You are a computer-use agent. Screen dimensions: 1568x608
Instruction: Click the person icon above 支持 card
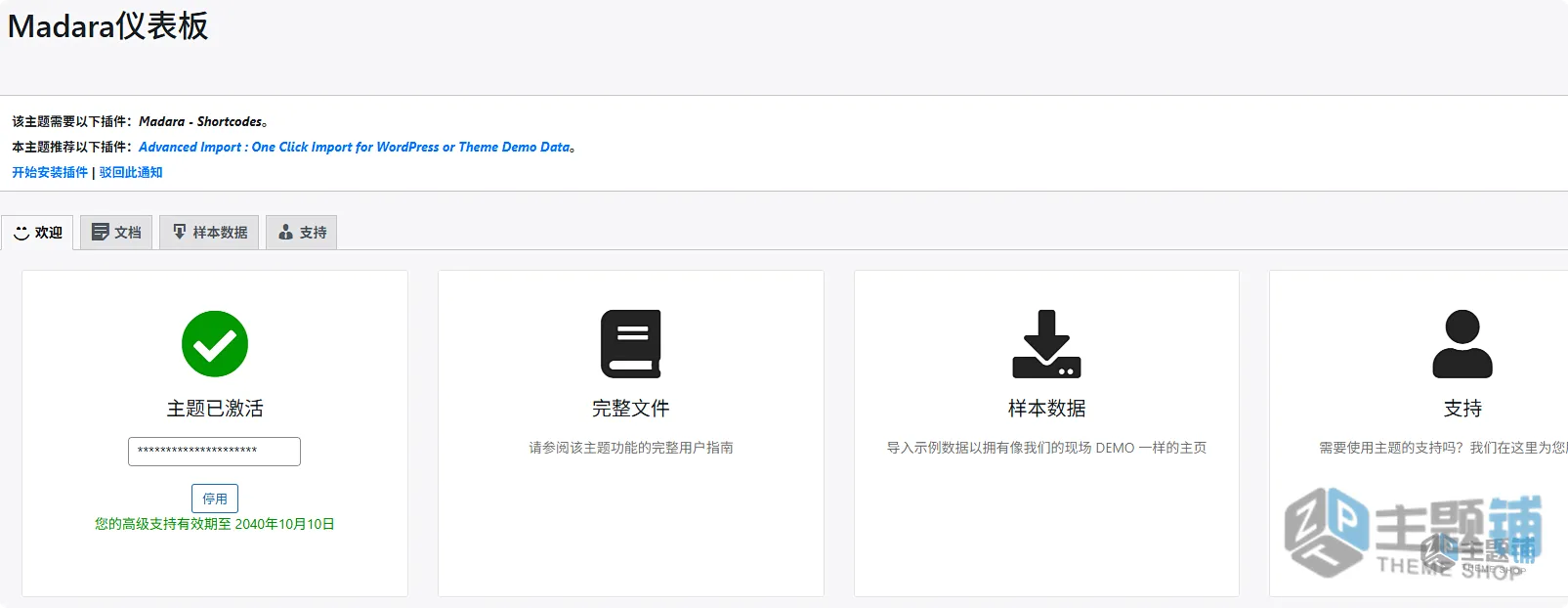(x=1462, y=344)
